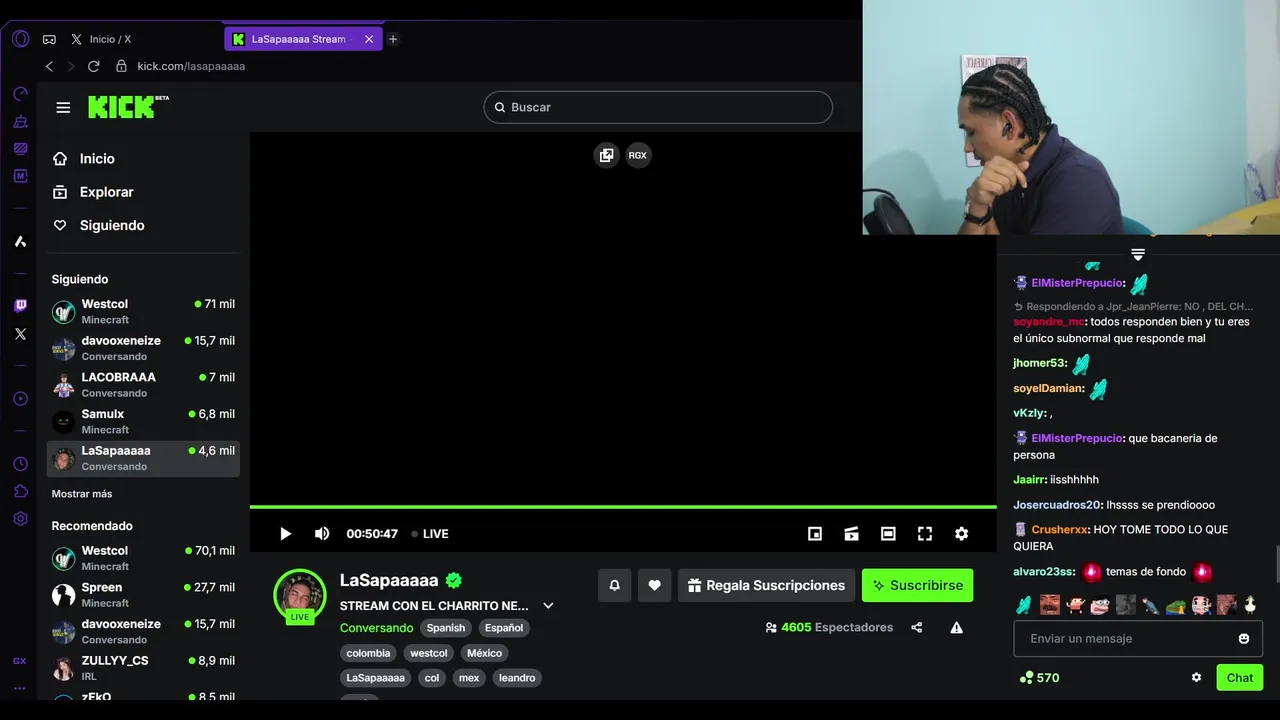
Task: Insert the teal hand emote from emote bar
Action: 1024,604
